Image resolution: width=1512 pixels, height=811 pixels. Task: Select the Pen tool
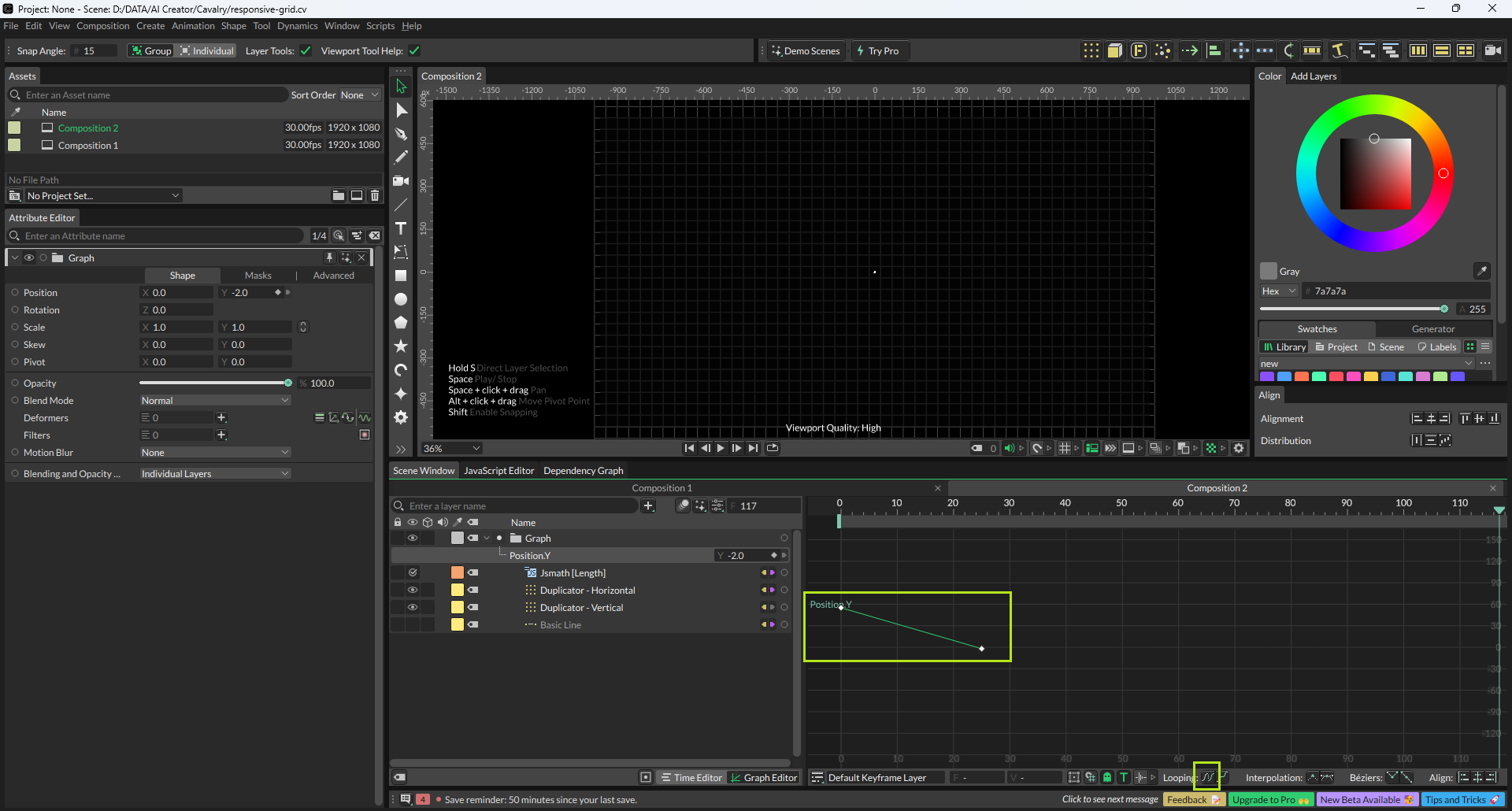(401, 134)
